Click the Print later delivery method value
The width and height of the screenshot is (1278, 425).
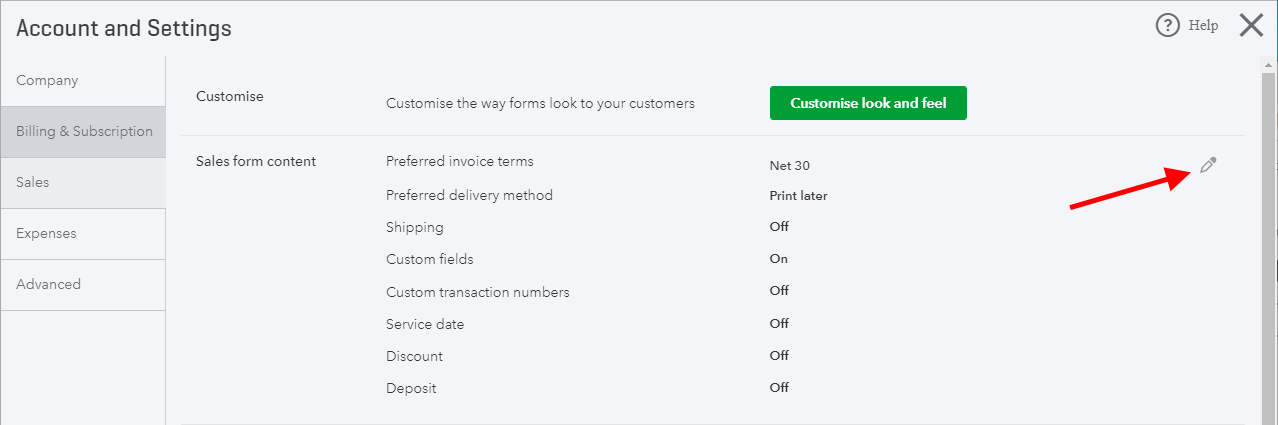798,196
